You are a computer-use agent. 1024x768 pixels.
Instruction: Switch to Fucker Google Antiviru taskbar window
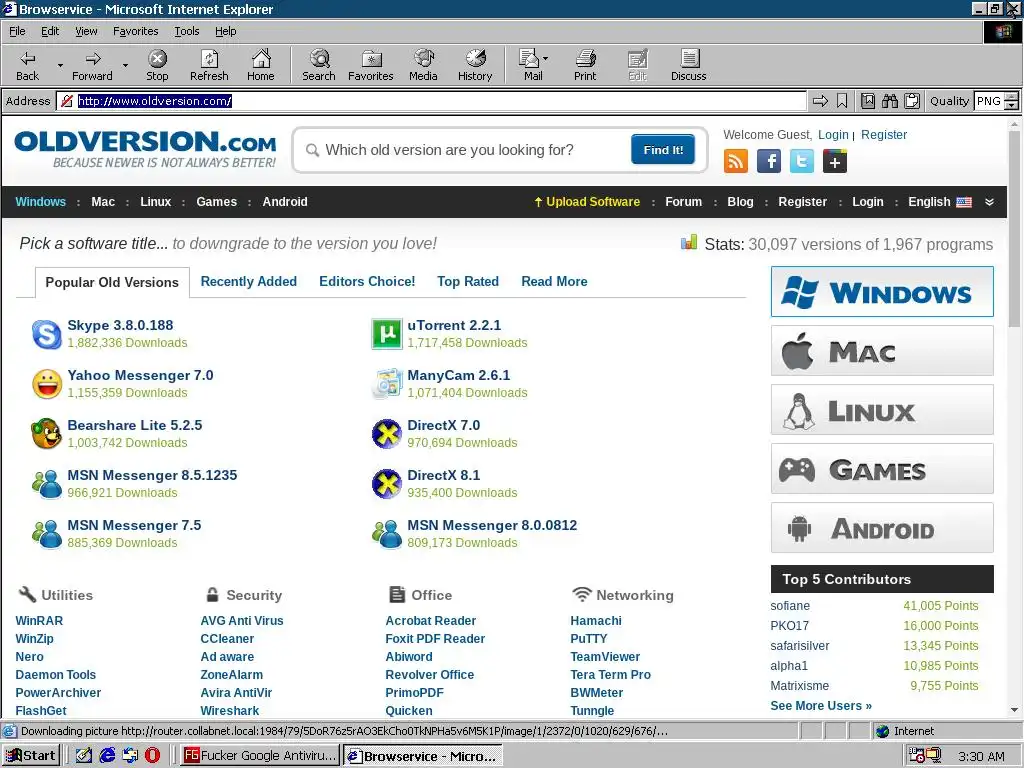(x=260, y=756)
